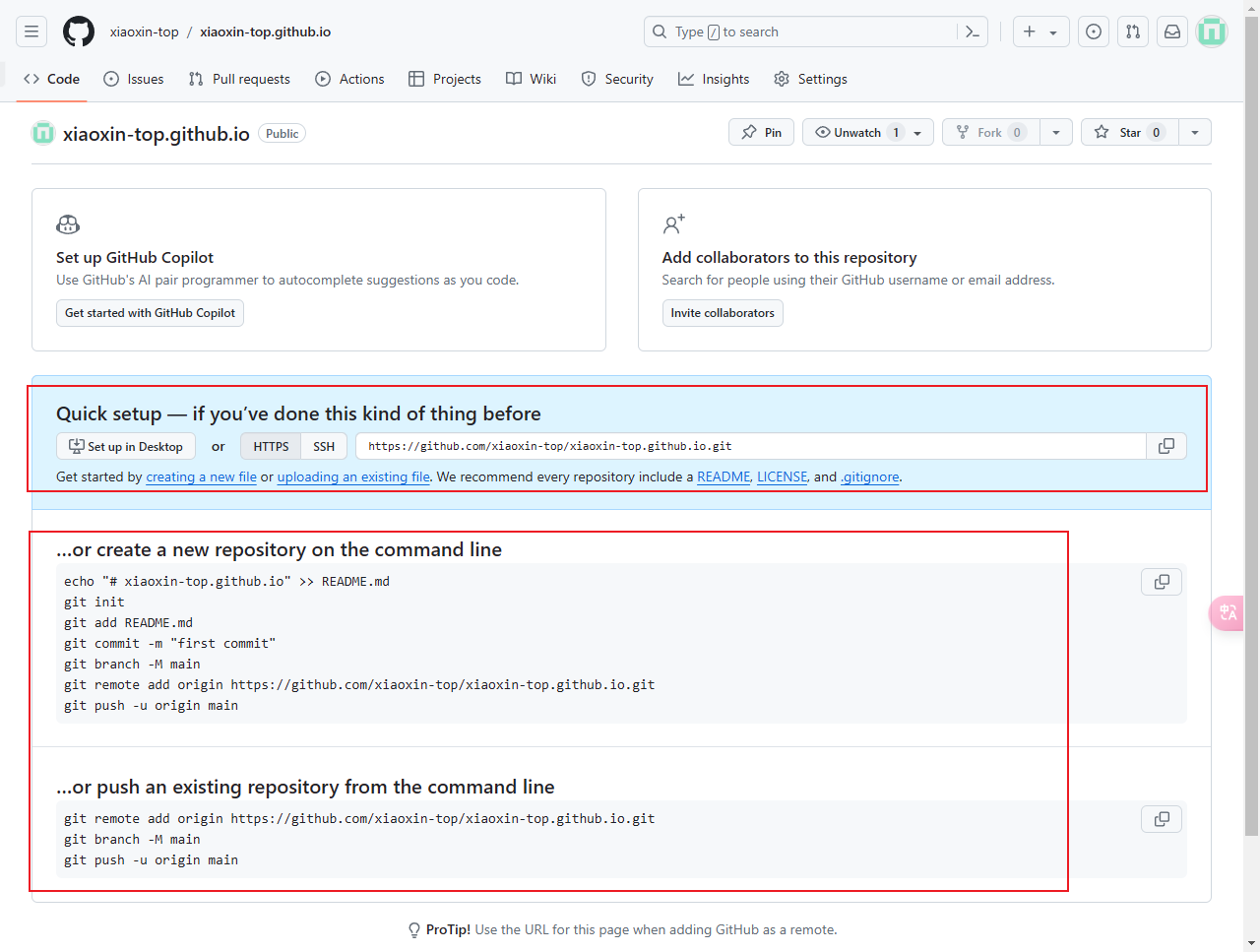Copy the create new repository commands

pos(1162,582)
